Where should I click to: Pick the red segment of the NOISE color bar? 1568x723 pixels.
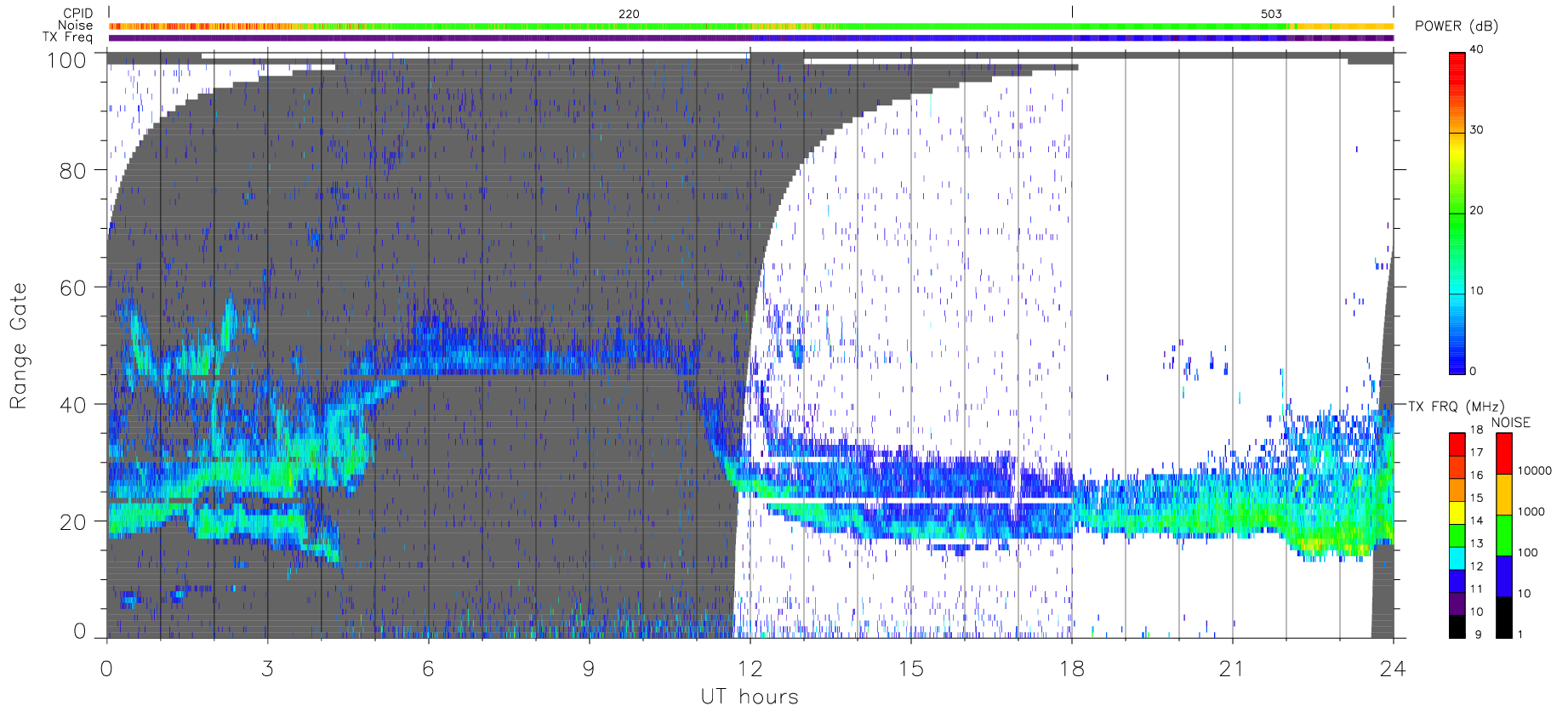[x=1504, y=453]
